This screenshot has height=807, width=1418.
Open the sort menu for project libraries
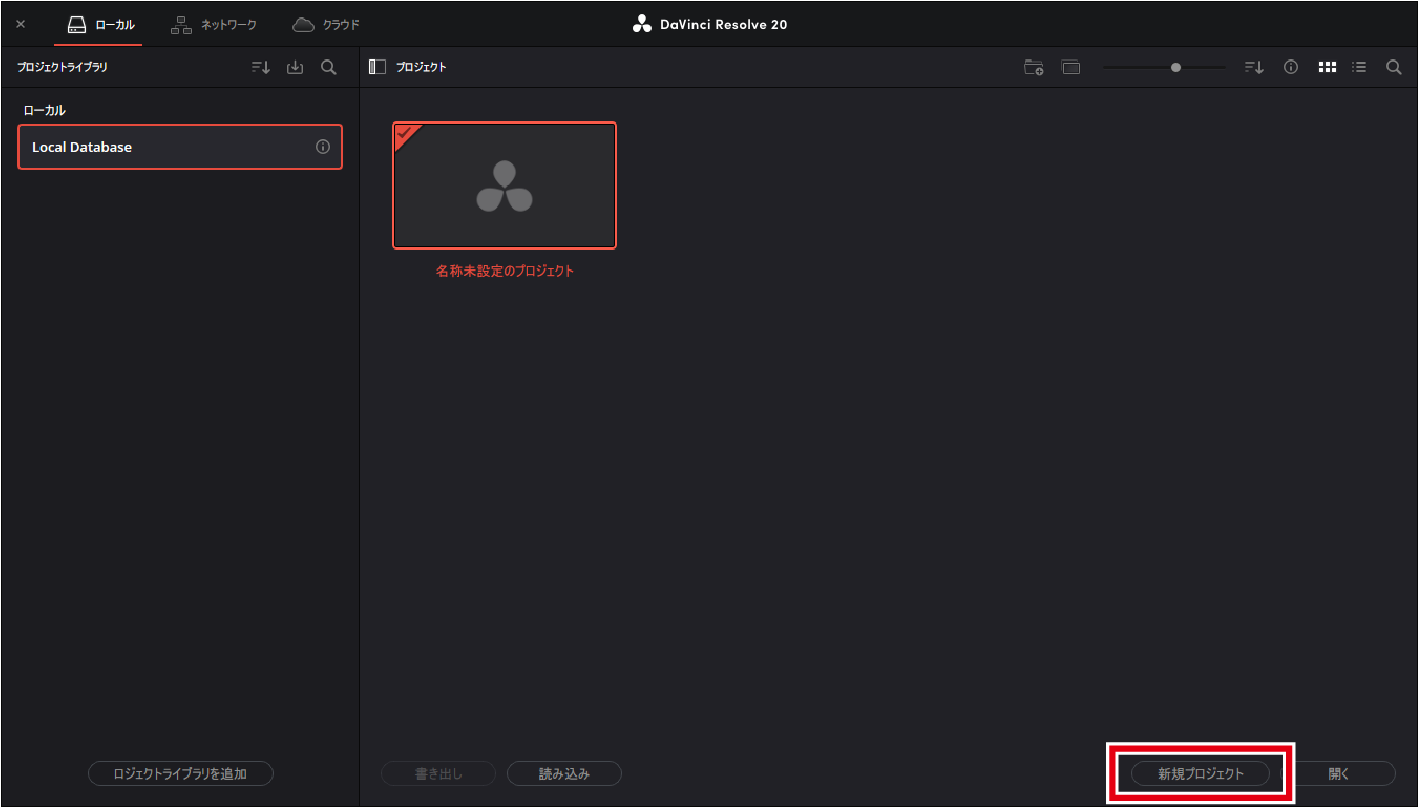261,67
